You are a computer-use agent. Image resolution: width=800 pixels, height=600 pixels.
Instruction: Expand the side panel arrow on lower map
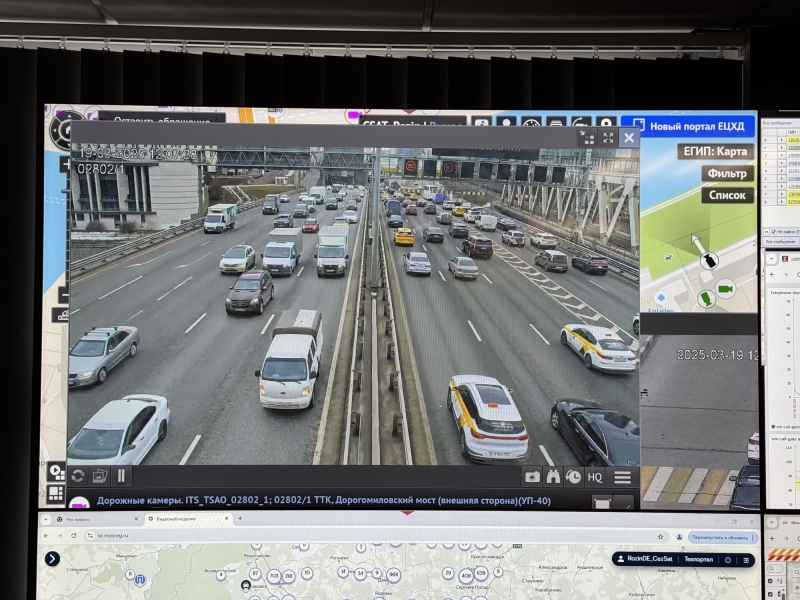click(x=52, y=559)
